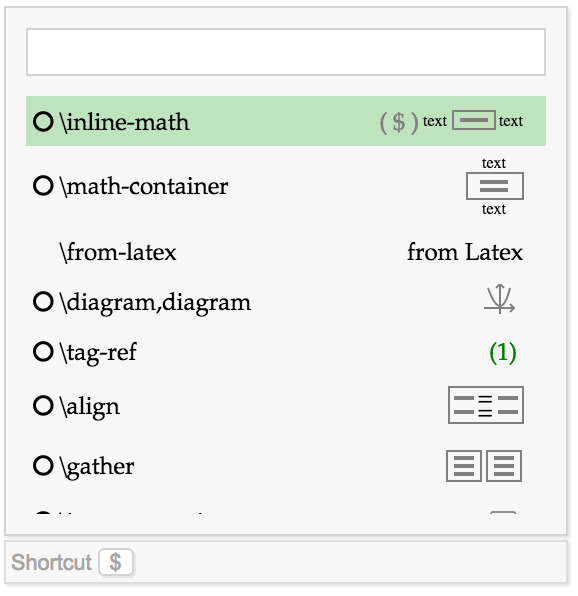Select the radio circle beside \diagram,diagram
This screenshot has height=596, width=578.
click(x=43, y=302)
